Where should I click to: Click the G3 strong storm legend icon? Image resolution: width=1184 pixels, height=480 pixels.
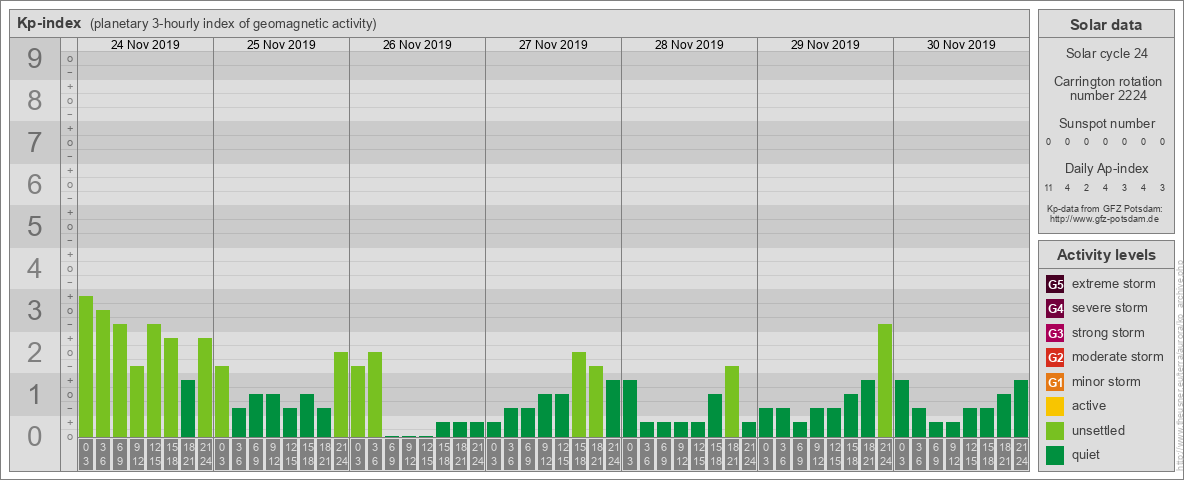(1056, 333)
